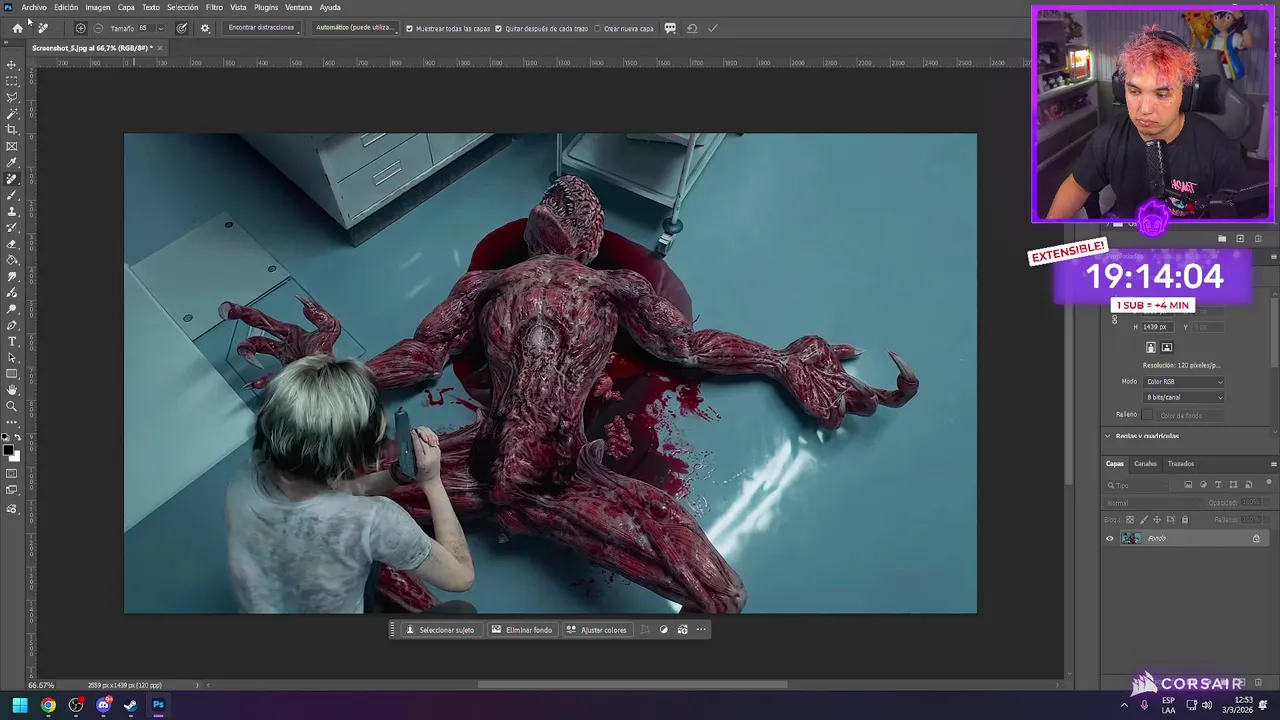This screenshot has width=1280, height=720.
Task: Select the Magic Wand tool
Action: 12,114
